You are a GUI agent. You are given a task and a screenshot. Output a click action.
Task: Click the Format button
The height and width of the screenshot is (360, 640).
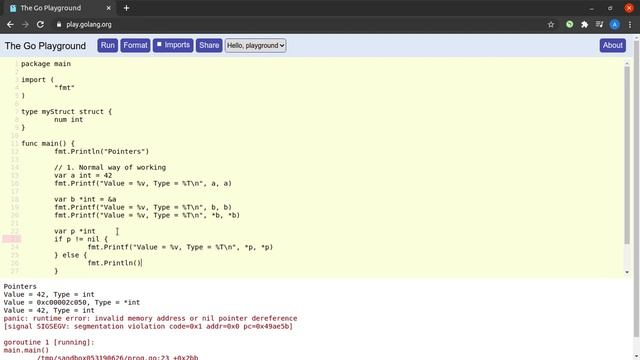click(135, 45)
